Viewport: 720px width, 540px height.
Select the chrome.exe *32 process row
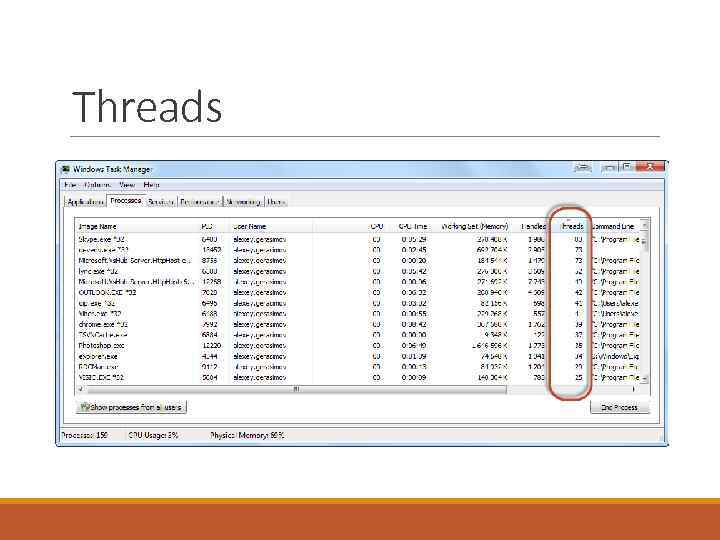[x=358, y=324]
